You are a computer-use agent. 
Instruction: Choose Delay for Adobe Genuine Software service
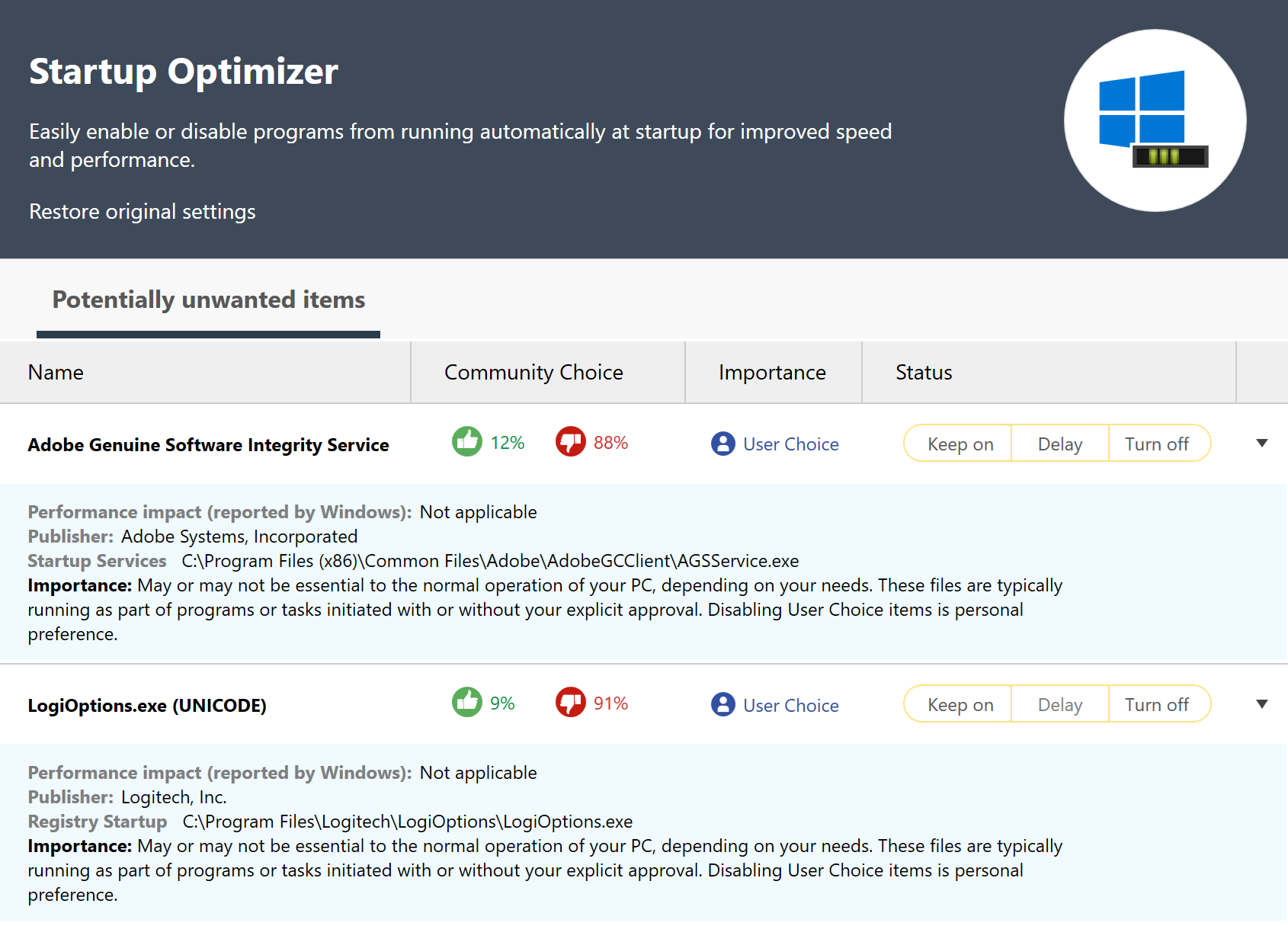1060,444
